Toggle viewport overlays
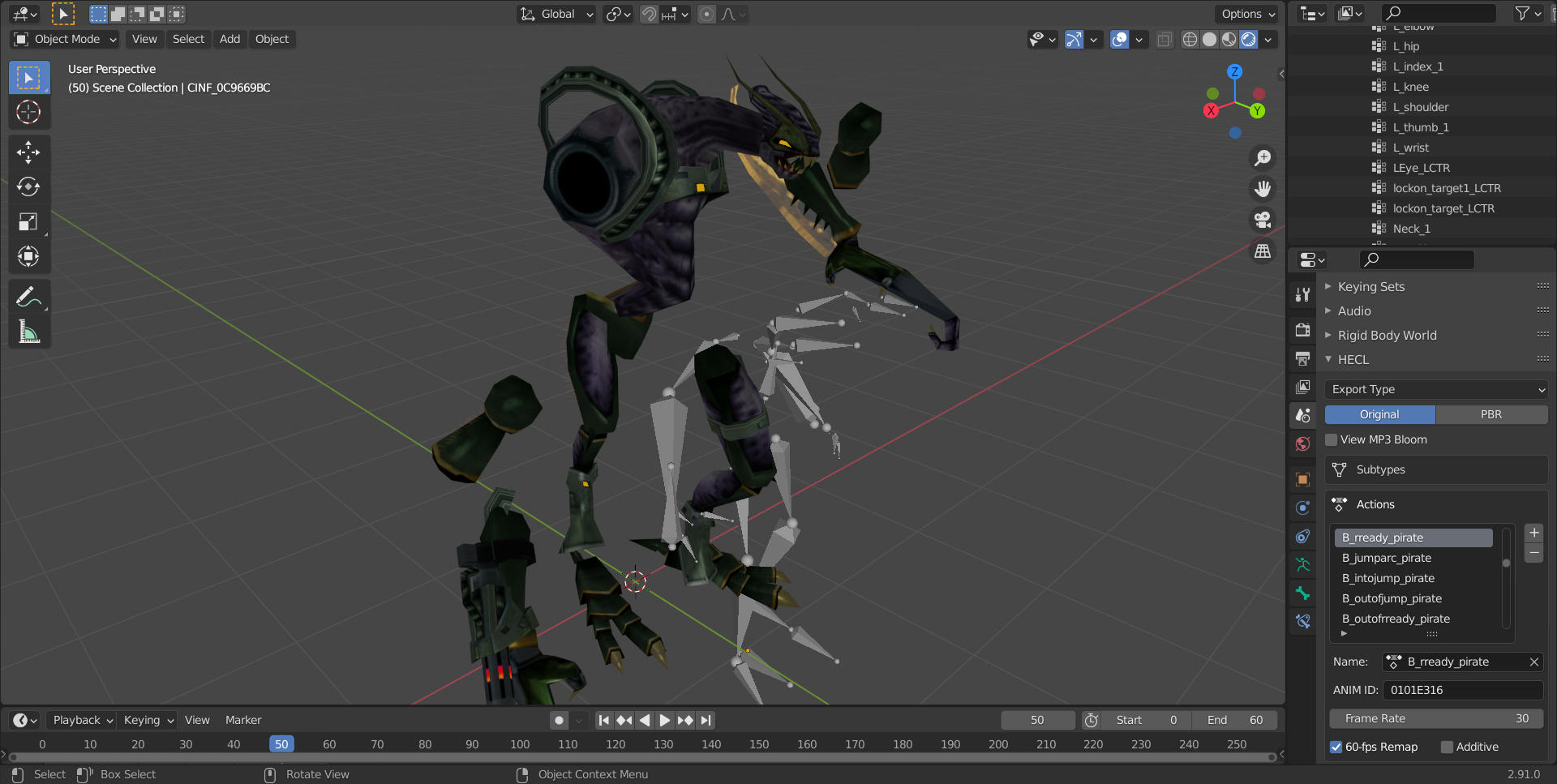 click(x=1119, y=39)
